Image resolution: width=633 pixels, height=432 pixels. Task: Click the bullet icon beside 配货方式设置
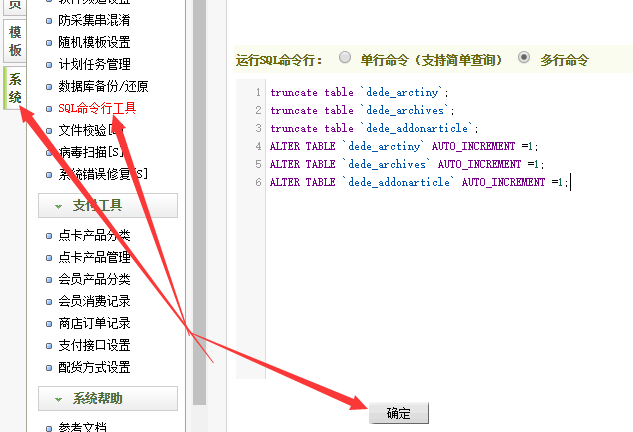49,368
